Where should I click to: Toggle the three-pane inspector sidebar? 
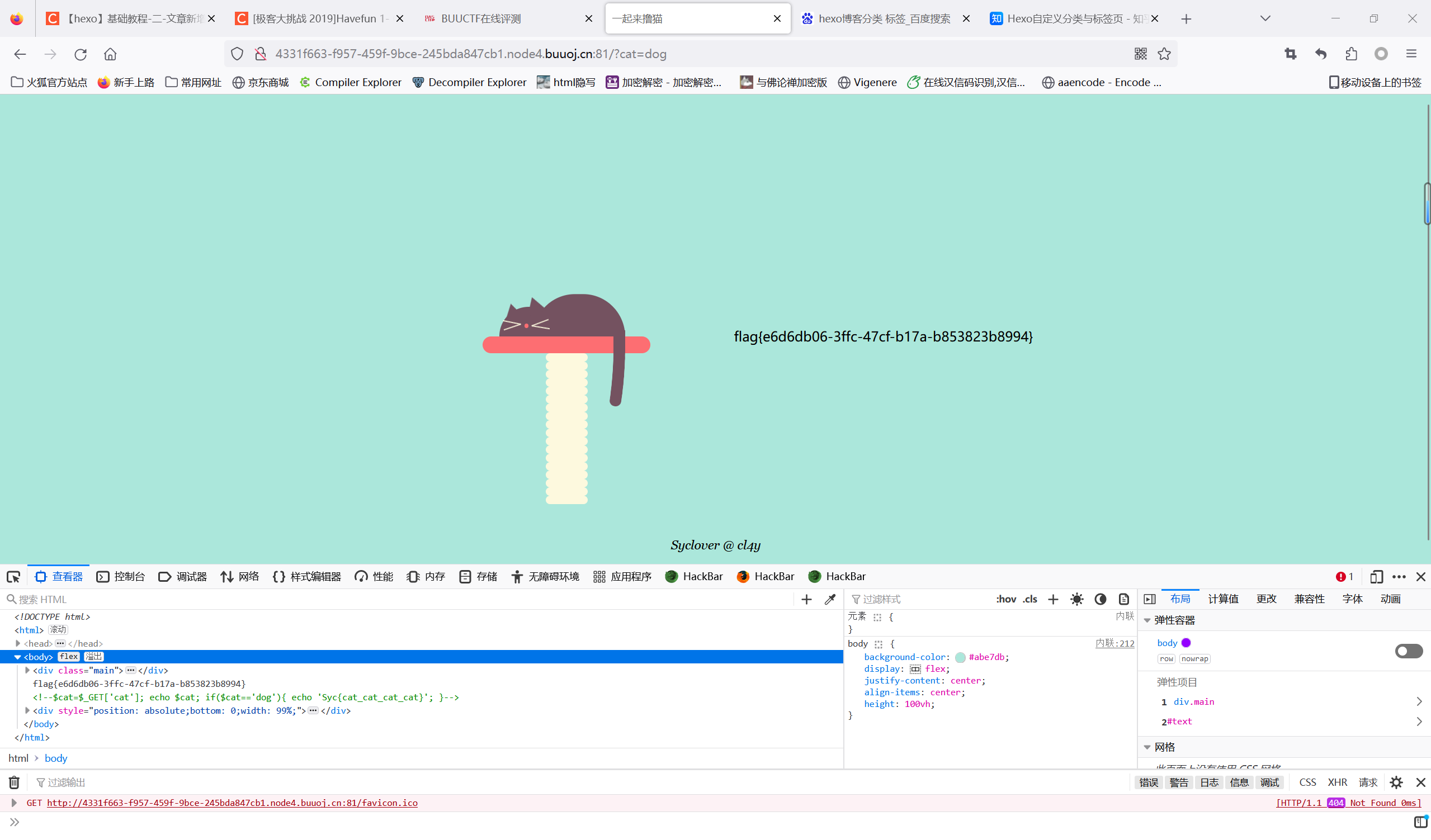click(1150, 599)
